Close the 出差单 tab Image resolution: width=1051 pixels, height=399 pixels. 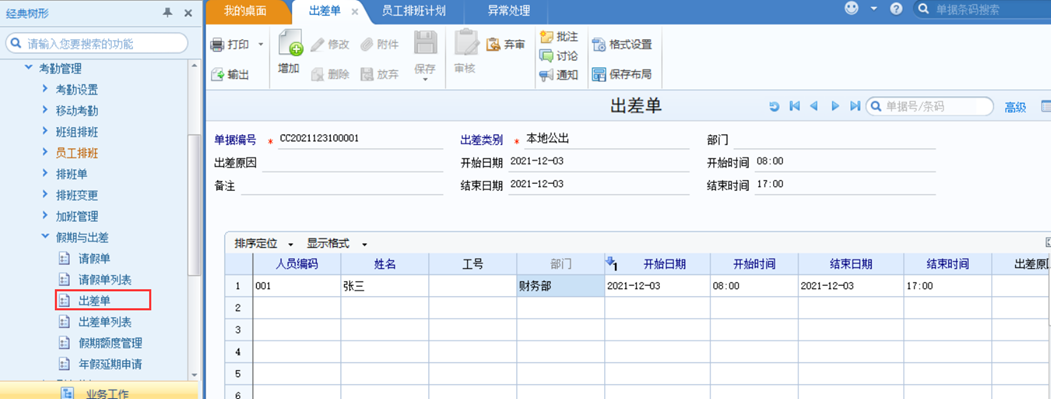[355, 11]
